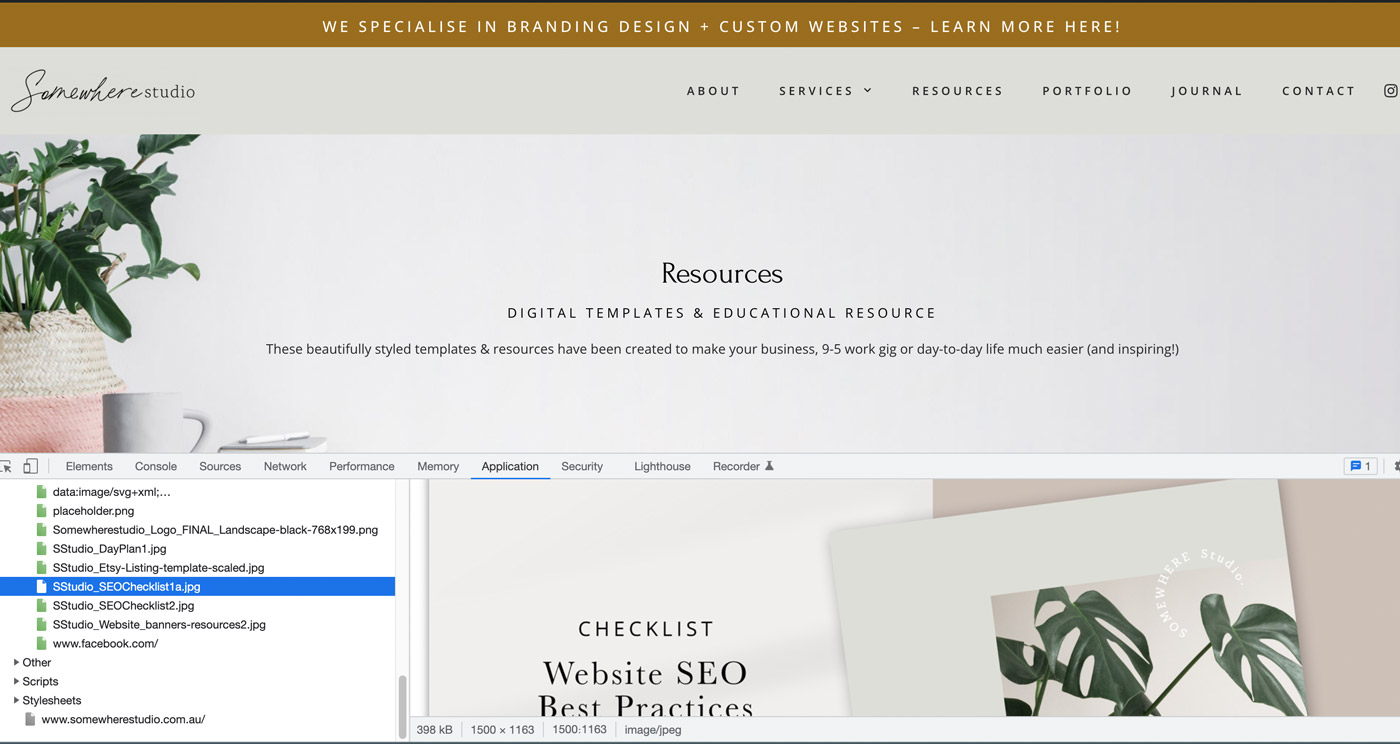Click the Recorder flask icon
1400x744 pixels.
point(769,466)
